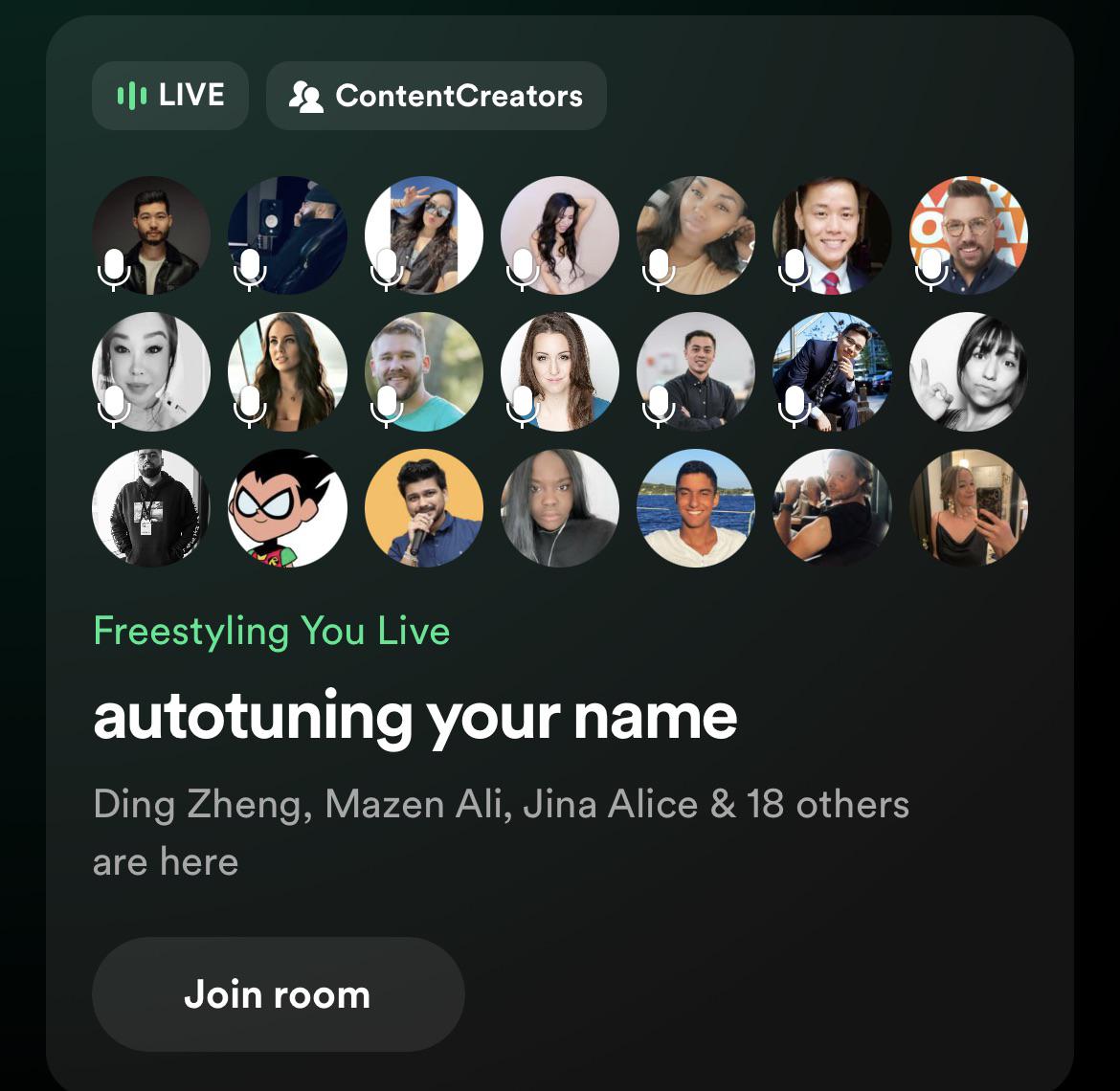Click microphone icon on man in red tie avatar

tap(795, 269)
